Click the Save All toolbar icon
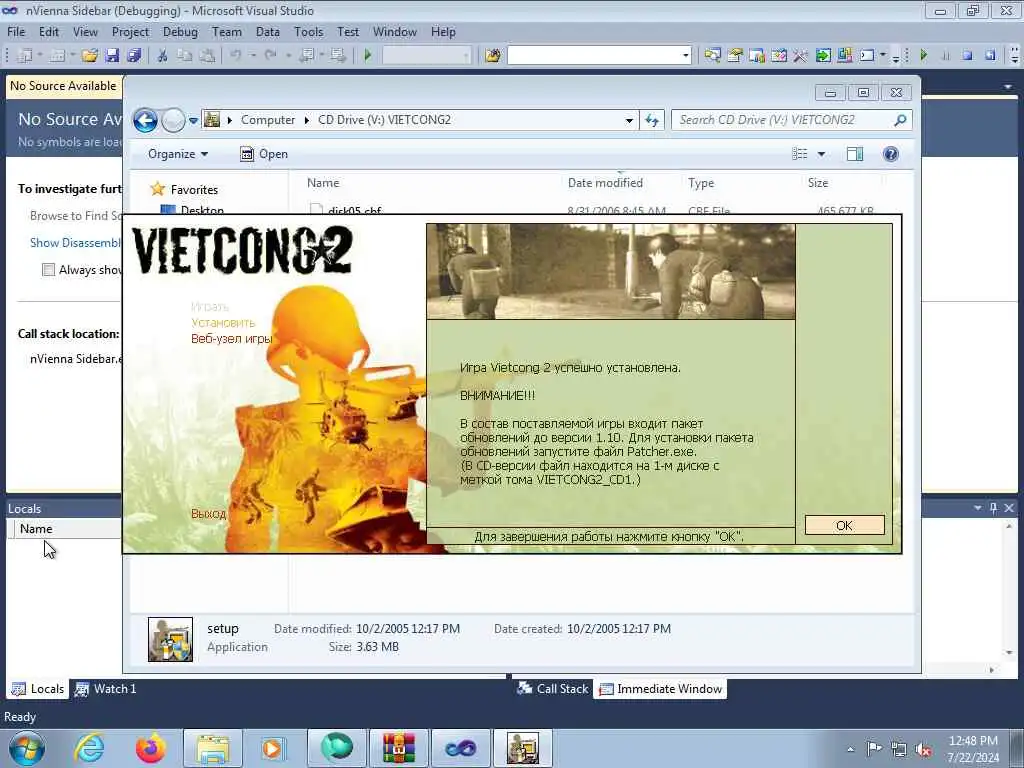The width and height of the screenshot is (1024, 768). click(134, 56)
